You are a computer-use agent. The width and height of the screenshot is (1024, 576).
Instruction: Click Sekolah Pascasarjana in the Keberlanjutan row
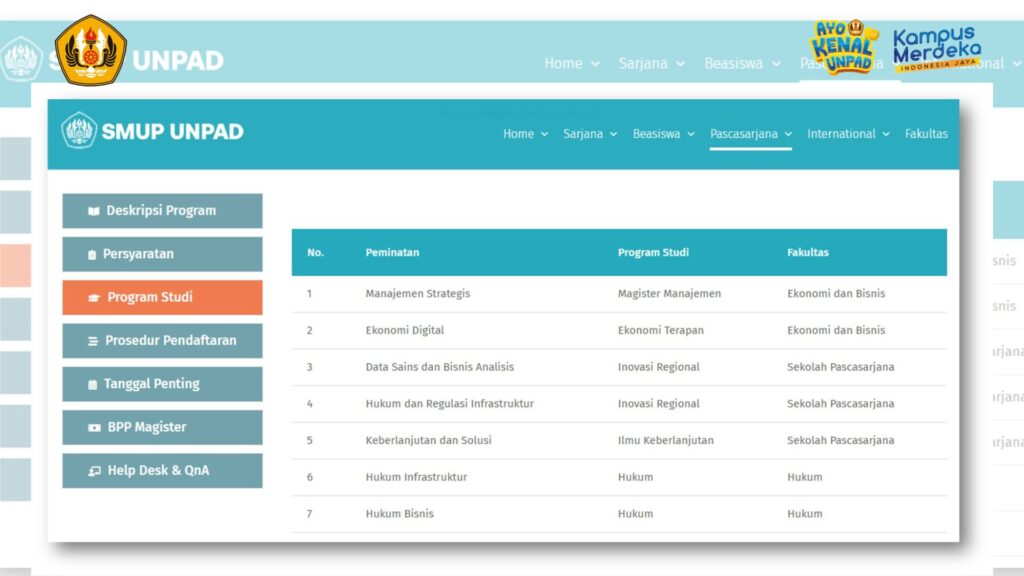pos(840,440)
